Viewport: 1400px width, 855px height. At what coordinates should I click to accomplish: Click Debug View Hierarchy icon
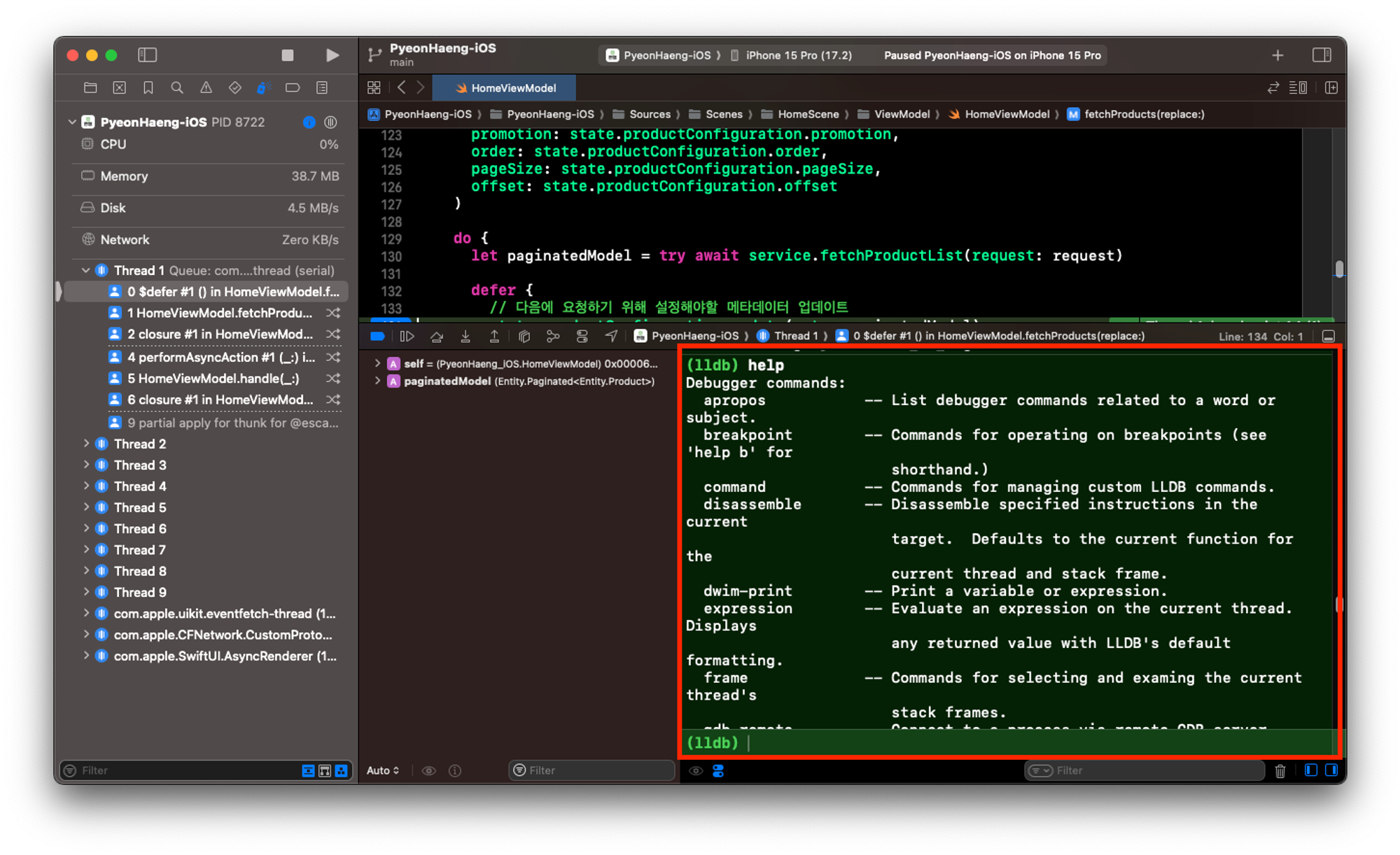[524, 337]
